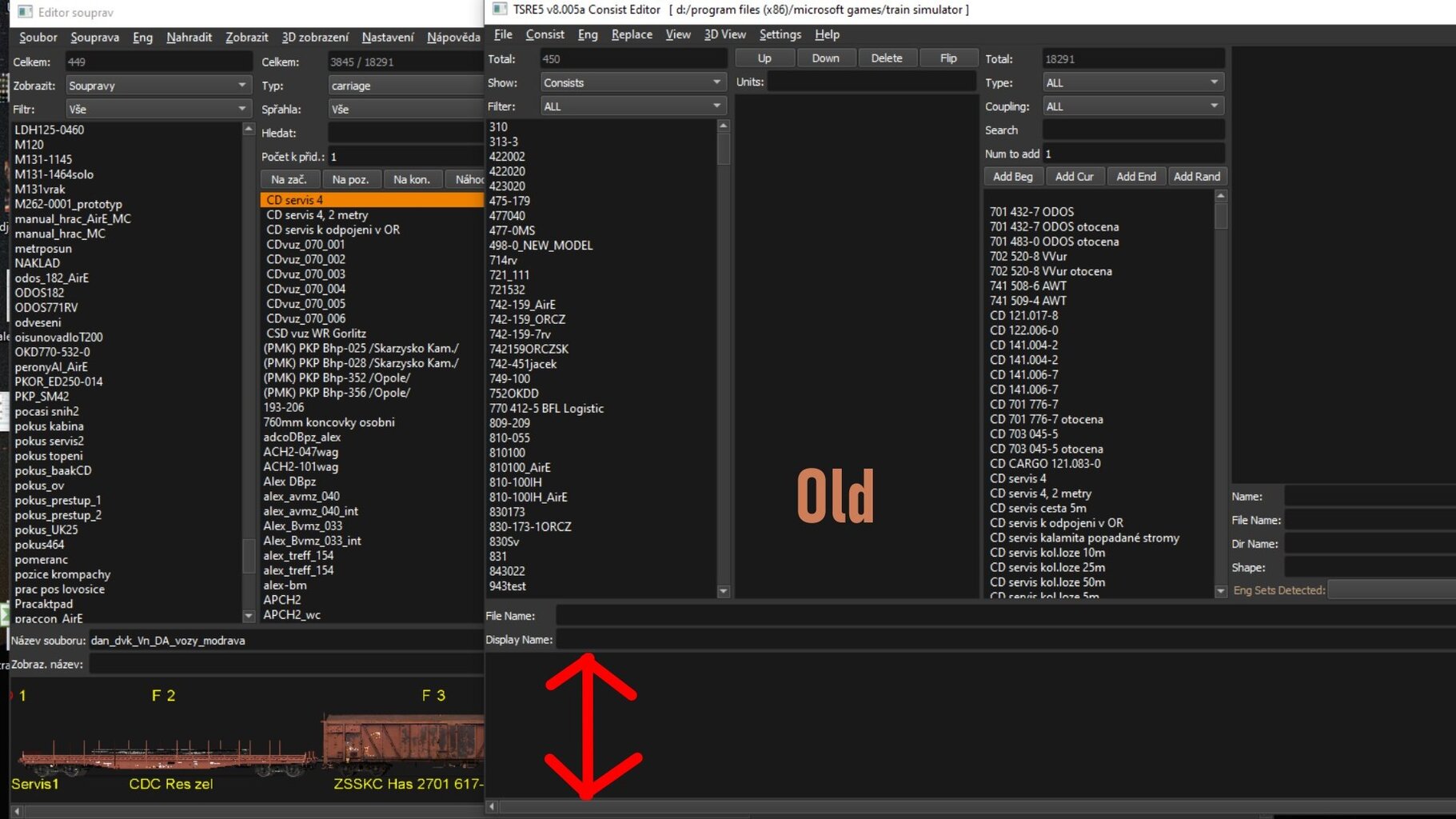Open the Zobrazit Soupravy dropdown
The image size is (1456, 819).
click(x=158, y=86)
